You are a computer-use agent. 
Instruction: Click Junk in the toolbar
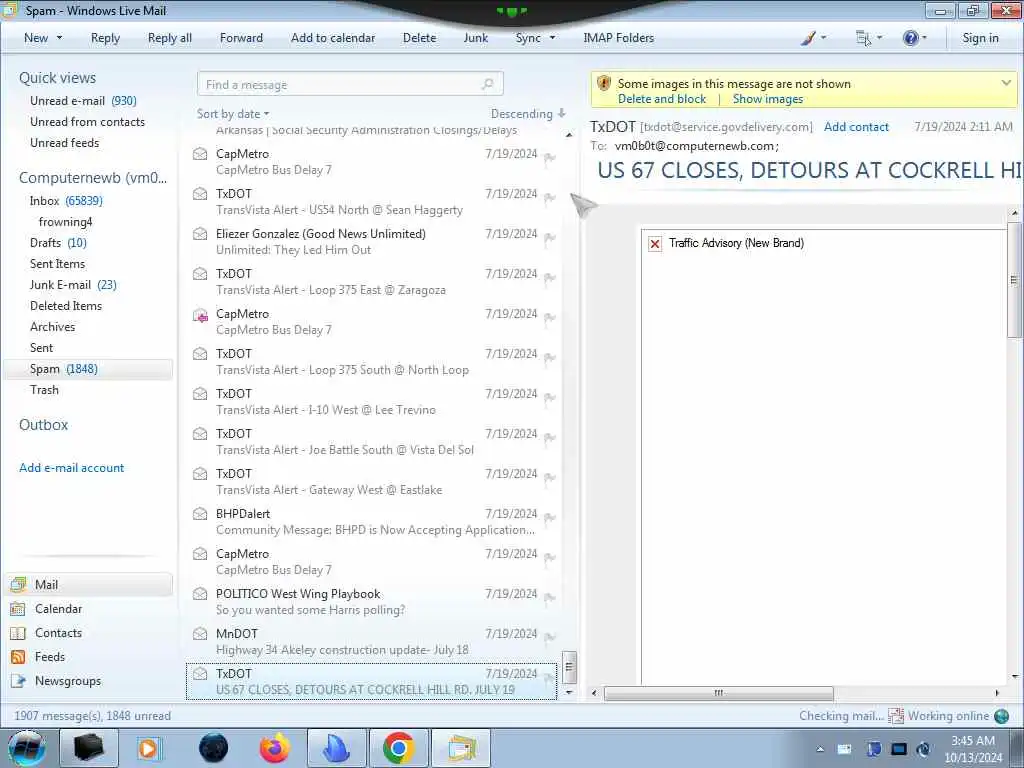tap(475, 38)
